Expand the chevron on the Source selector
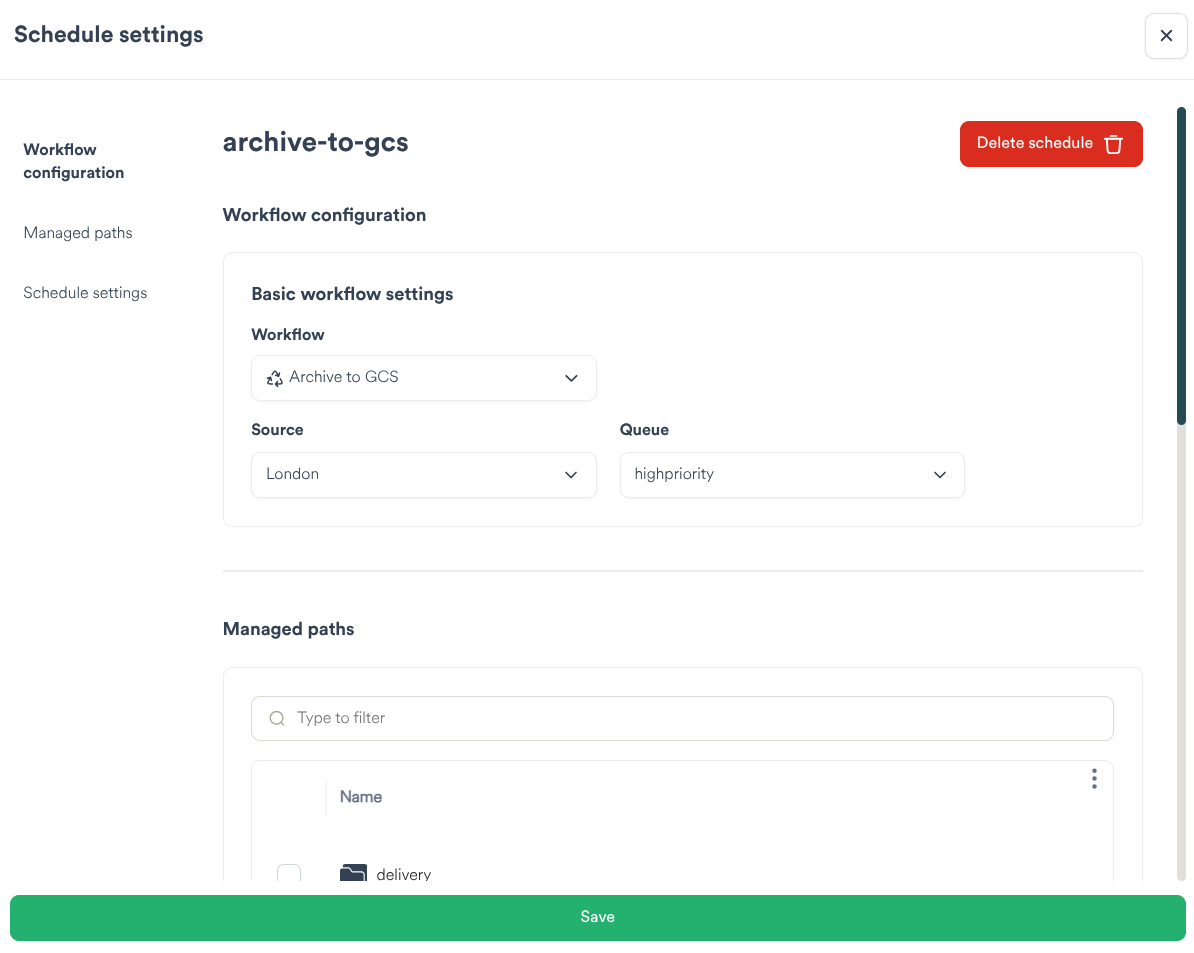 (571, 474)
